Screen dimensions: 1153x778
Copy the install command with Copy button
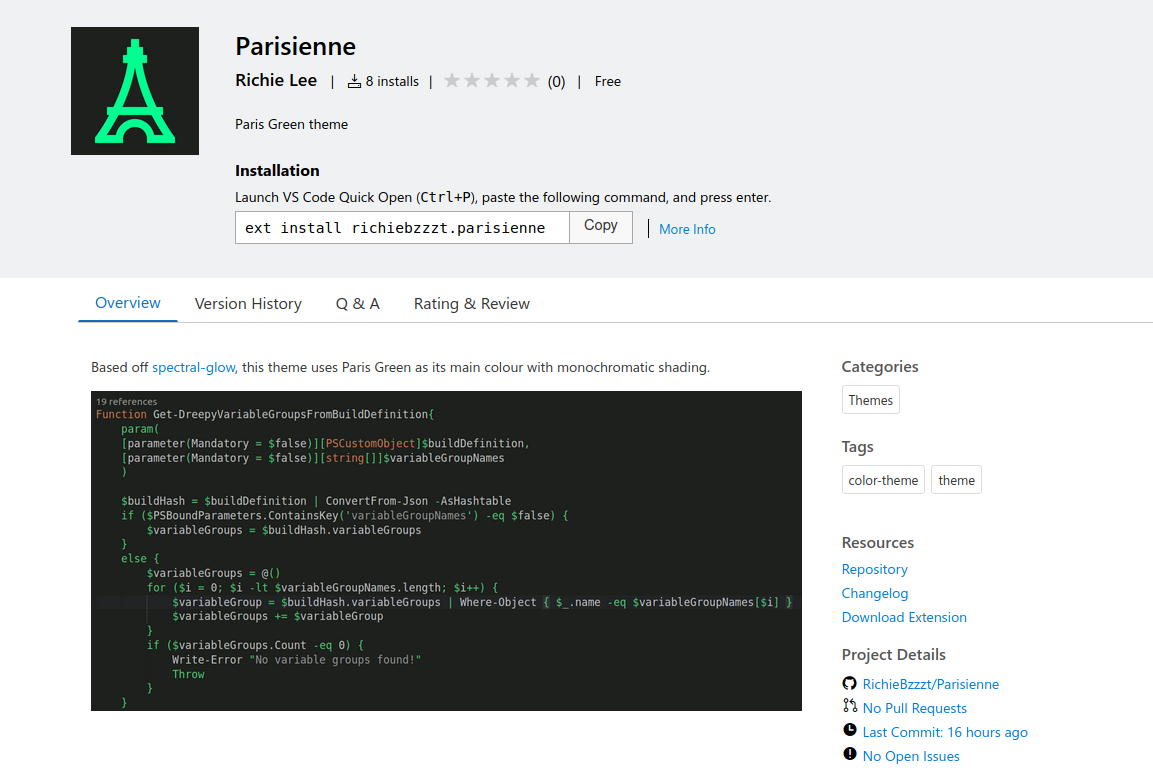[x=601, y=226]
